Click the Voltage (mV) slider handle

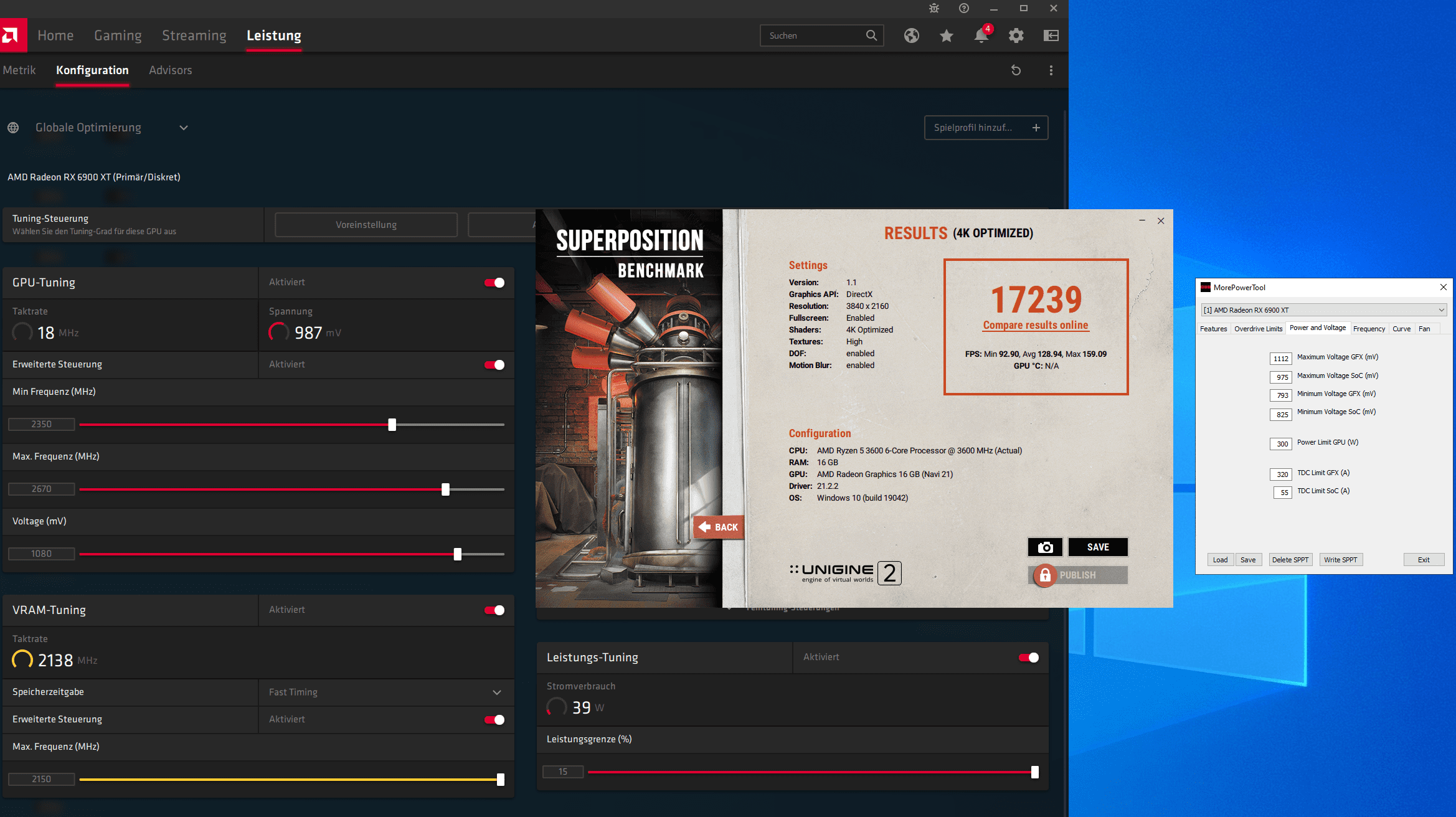tap(458, 554)
